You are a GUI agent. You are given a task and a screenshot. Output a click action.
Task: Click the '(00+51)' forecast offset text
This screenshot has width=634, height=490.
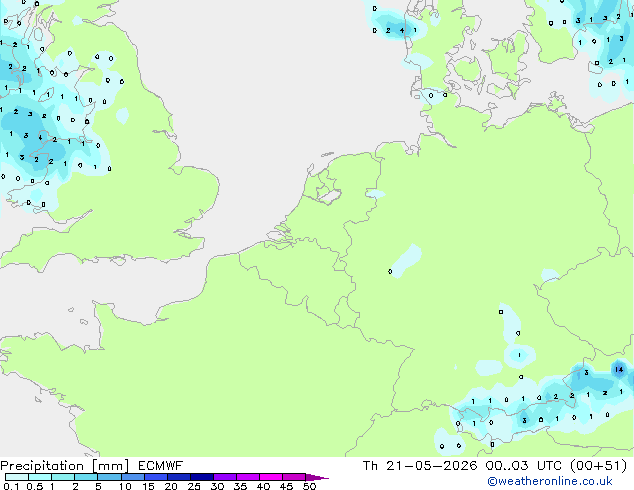[598, 466]
